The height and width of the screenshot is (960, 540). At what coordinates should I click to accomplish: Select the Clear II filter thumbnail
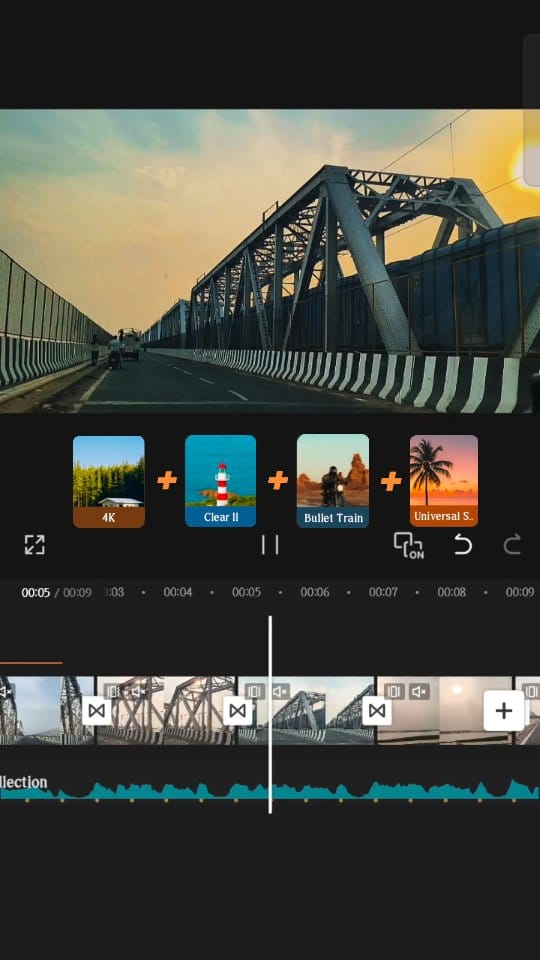(220, 481)
